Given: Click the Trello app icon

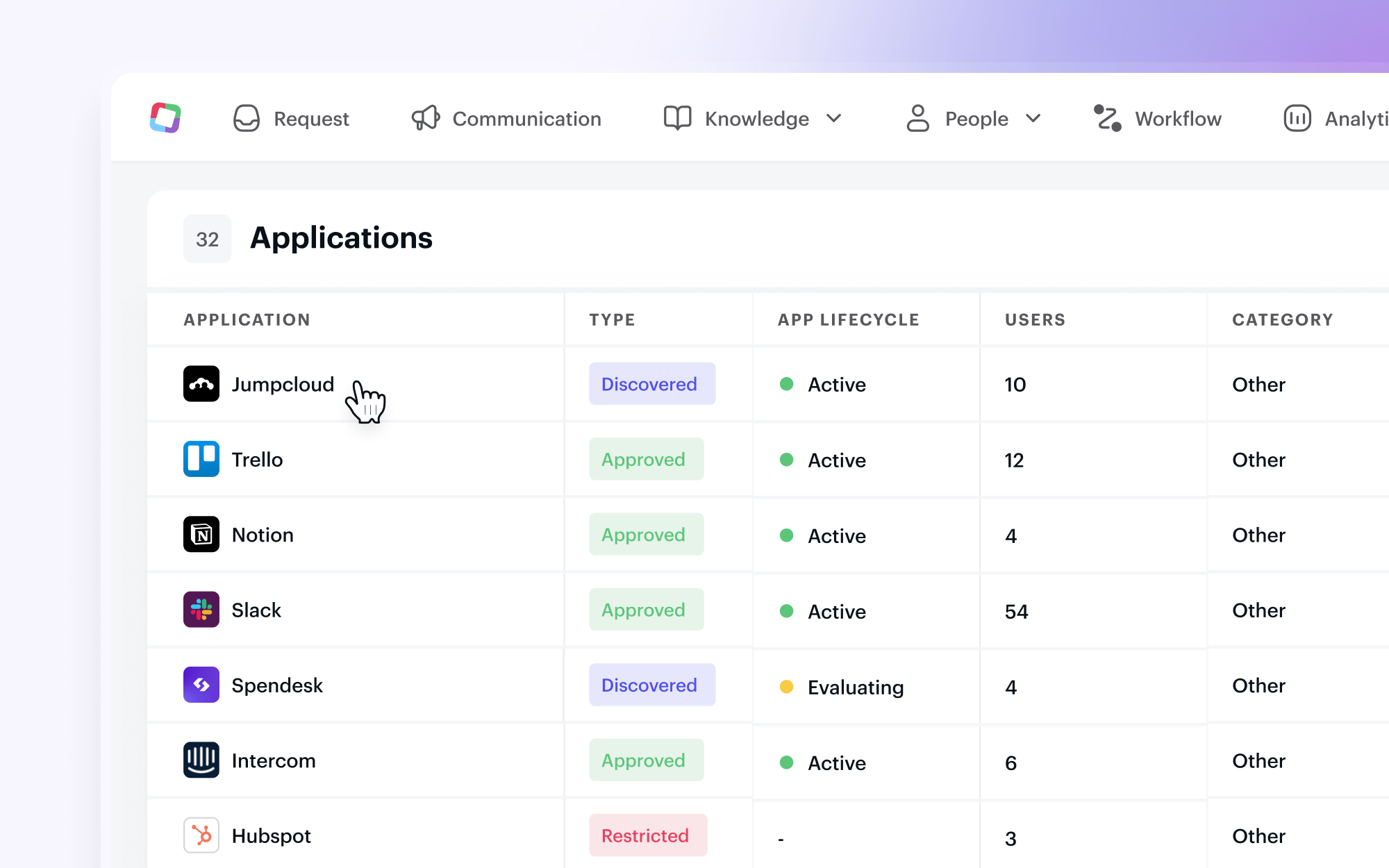Looking at the screenshot, I should pos(201,459).
